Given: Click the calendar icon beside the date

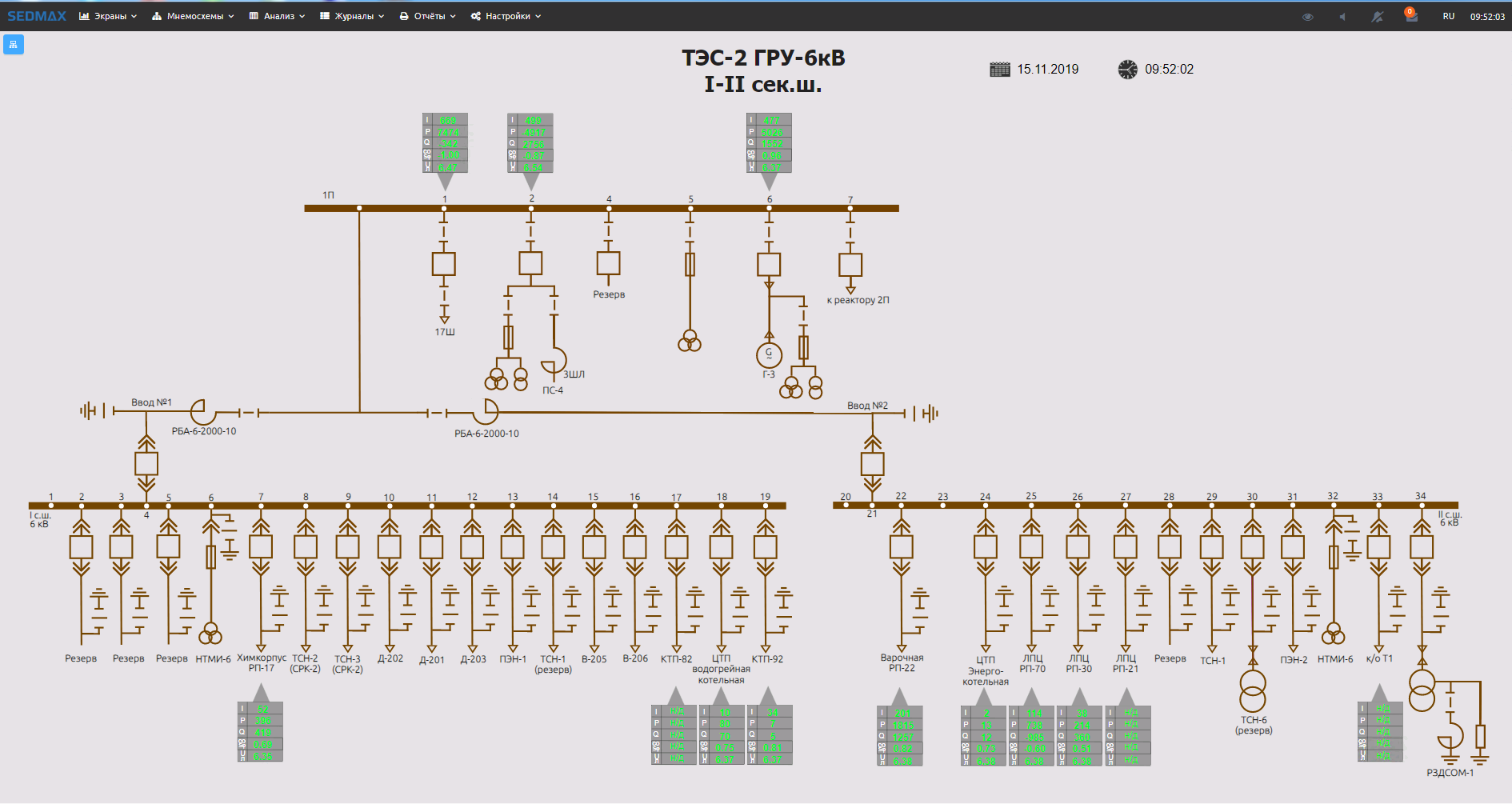Looking at the screenshot, I should pos(999,70).
